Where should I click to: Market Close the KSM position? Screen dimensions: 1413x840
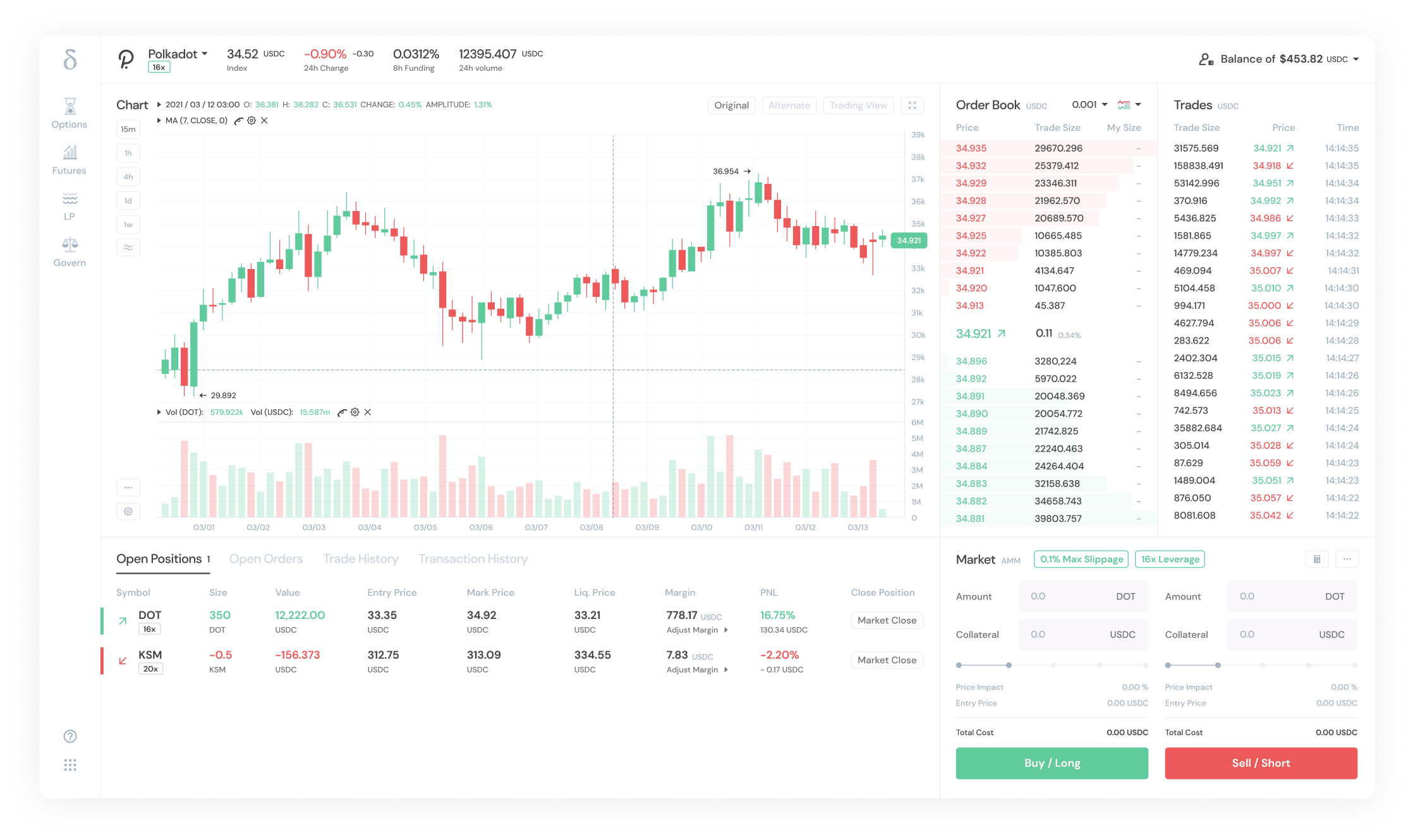[887, 660]
